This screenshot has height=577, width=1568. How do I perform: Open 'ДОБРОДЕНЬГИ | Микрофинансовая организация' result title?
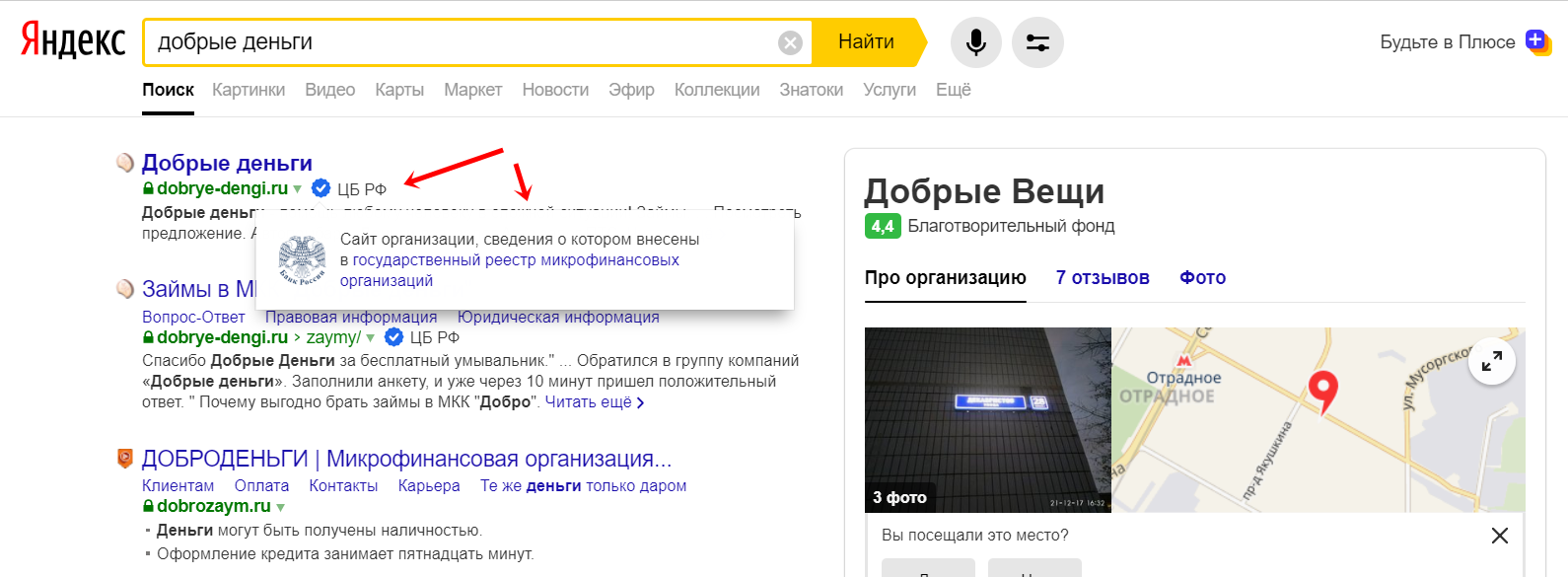[407, 459]
